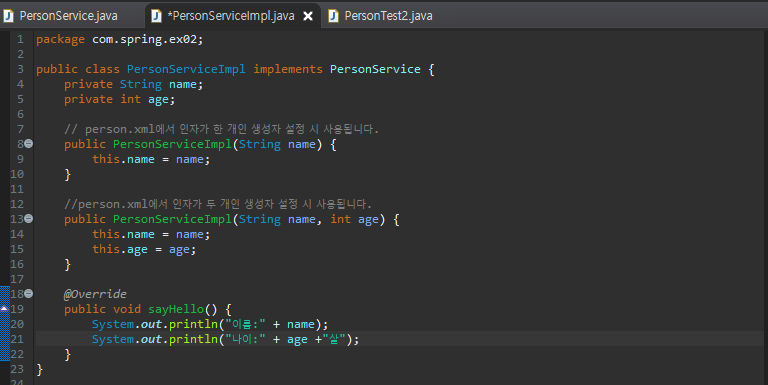Image resolution: width=768 pixels, height=385 pixels.
Task: Click 'com.spring.ex02' package name
Action: click(x=144, y=39)
